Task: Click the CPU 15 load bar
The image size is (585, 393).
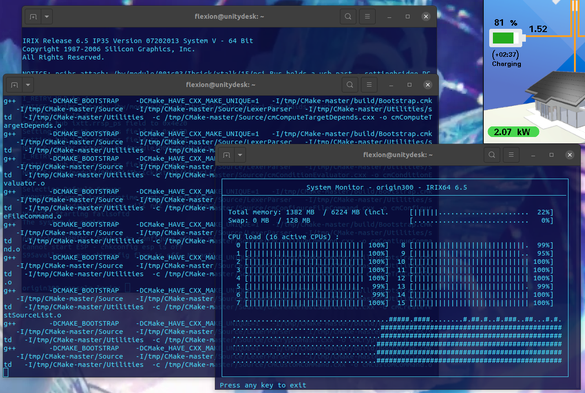Action: tap(482, 303)
